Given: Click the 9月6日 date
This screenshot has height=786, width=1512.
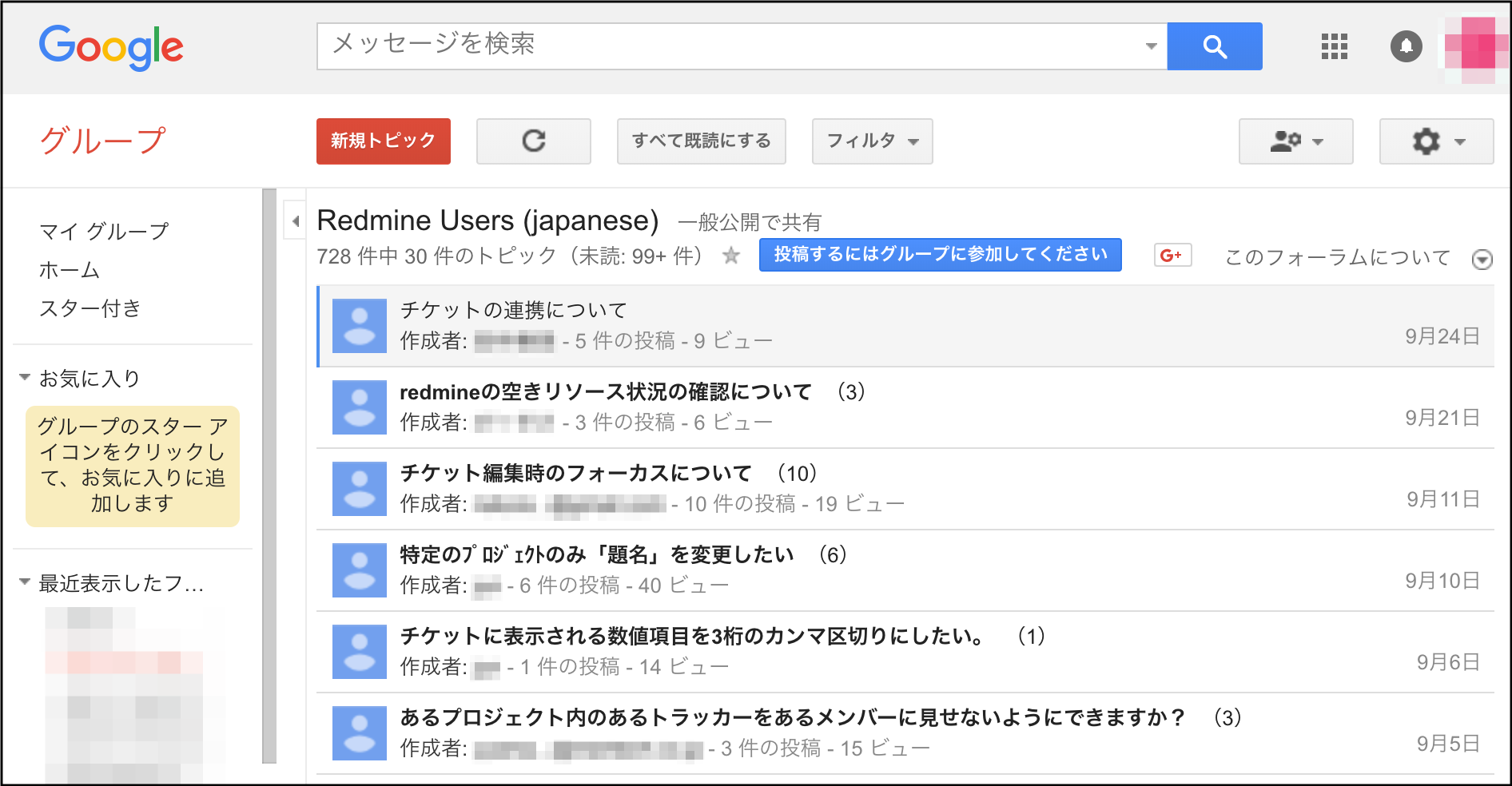Looking at the screenshot, I should pyautogui.click(x=1448, y=662).
